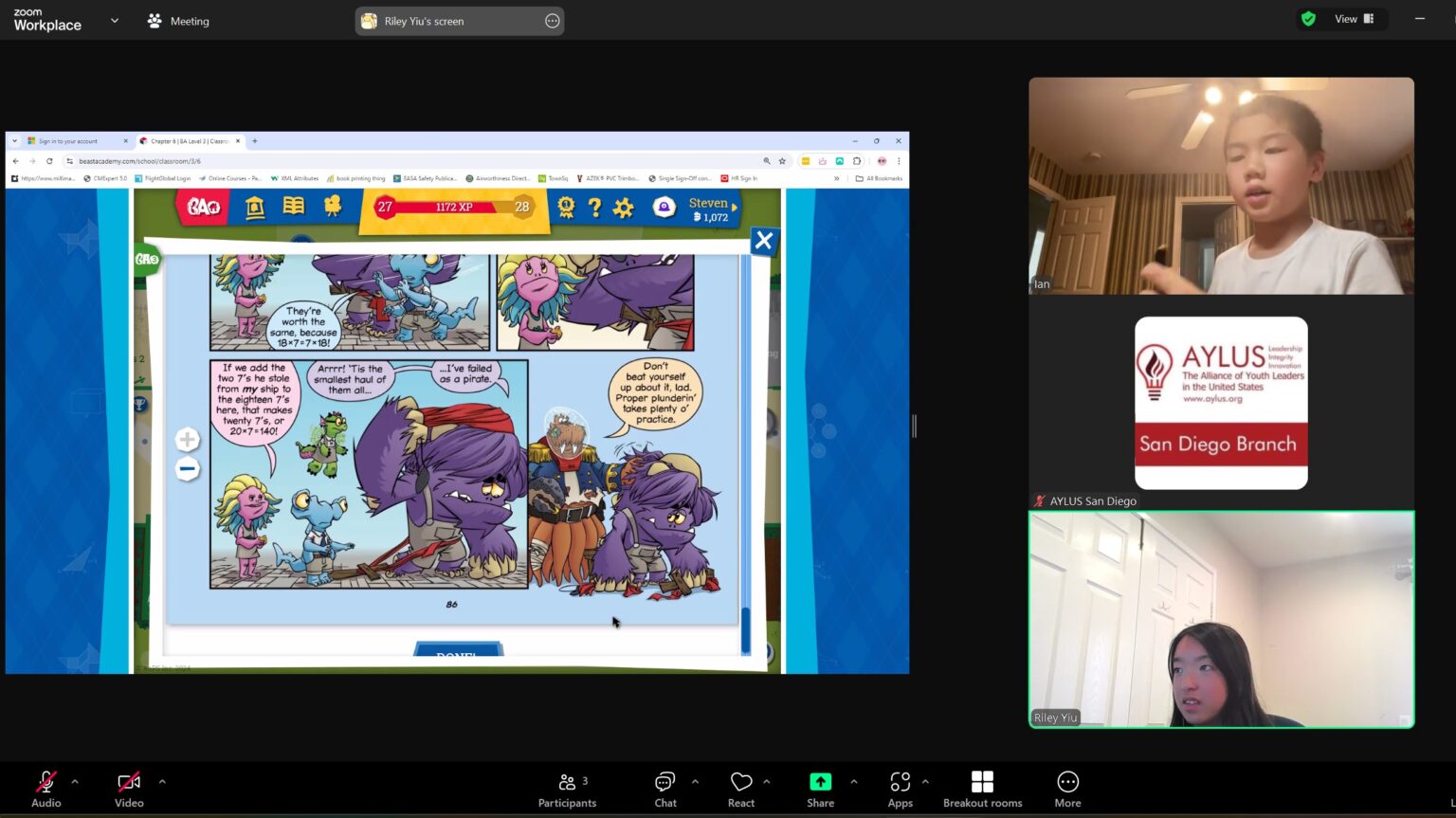The image size is (1456, 818).
Task: Expand reaction options arrow beside React
Action: tap(766, 782)
